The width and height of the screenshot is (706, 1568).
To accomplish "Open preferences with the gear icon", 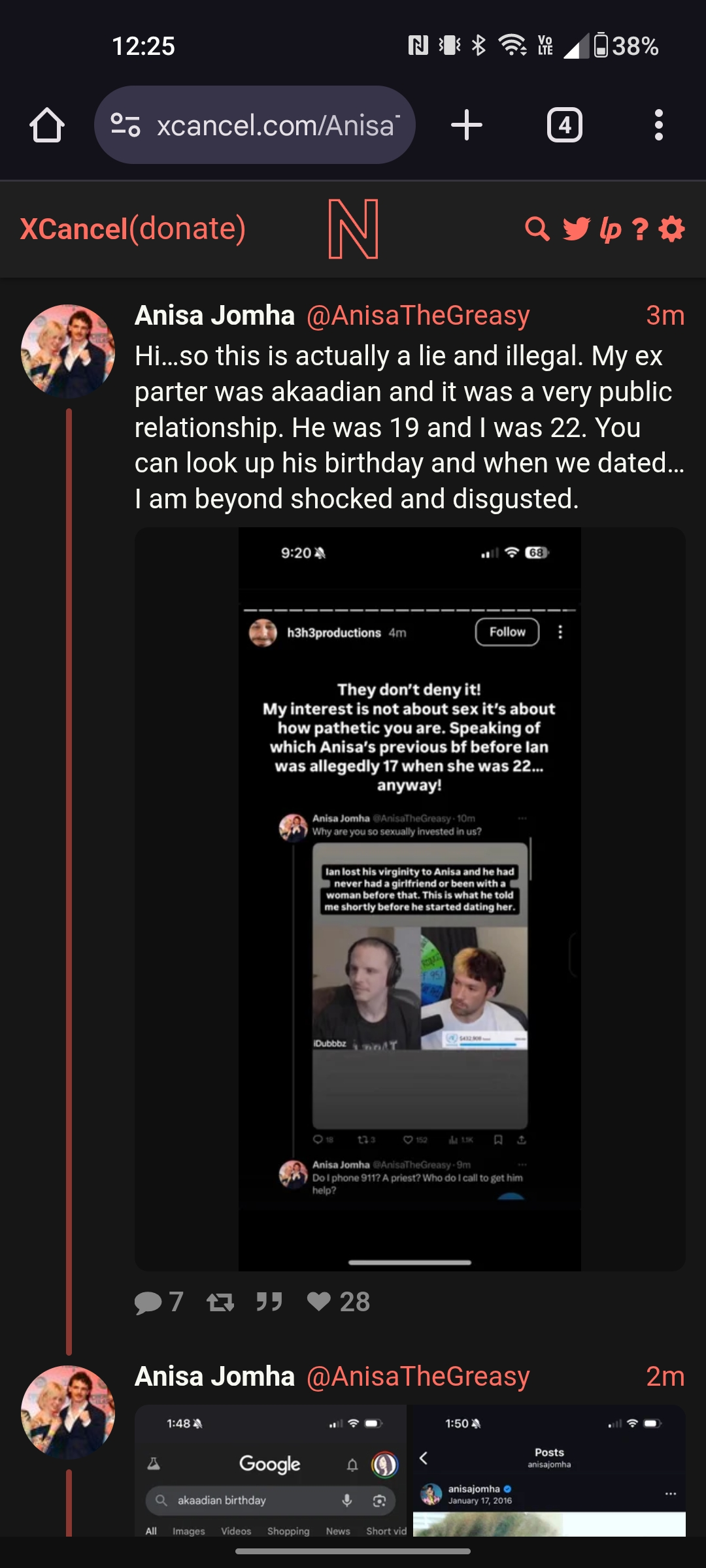I will pyautogui.click(x=672, y=229).
